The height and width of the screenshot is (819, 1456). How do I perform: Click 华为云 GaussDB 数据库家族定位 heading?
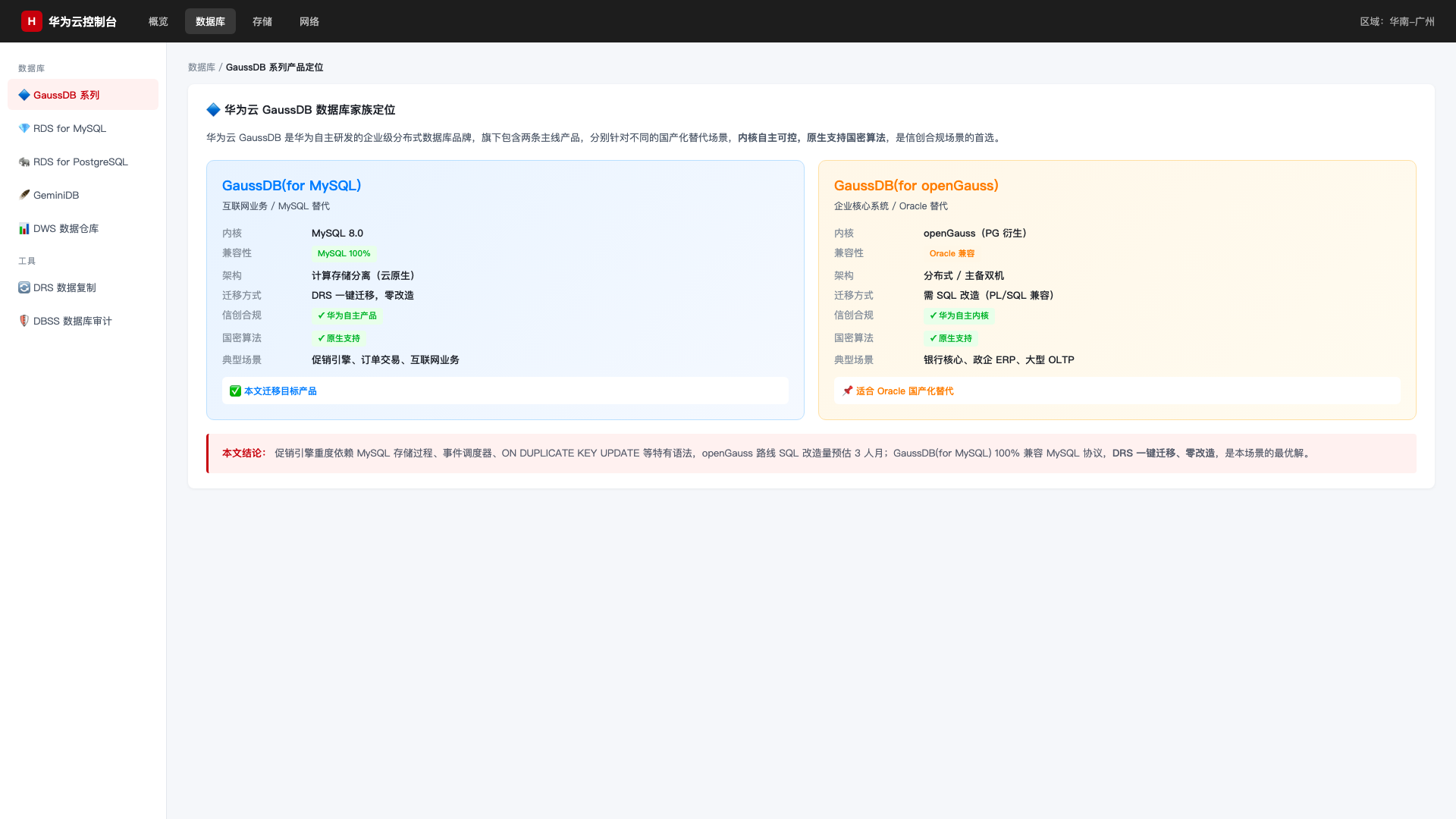coord(309,110)
